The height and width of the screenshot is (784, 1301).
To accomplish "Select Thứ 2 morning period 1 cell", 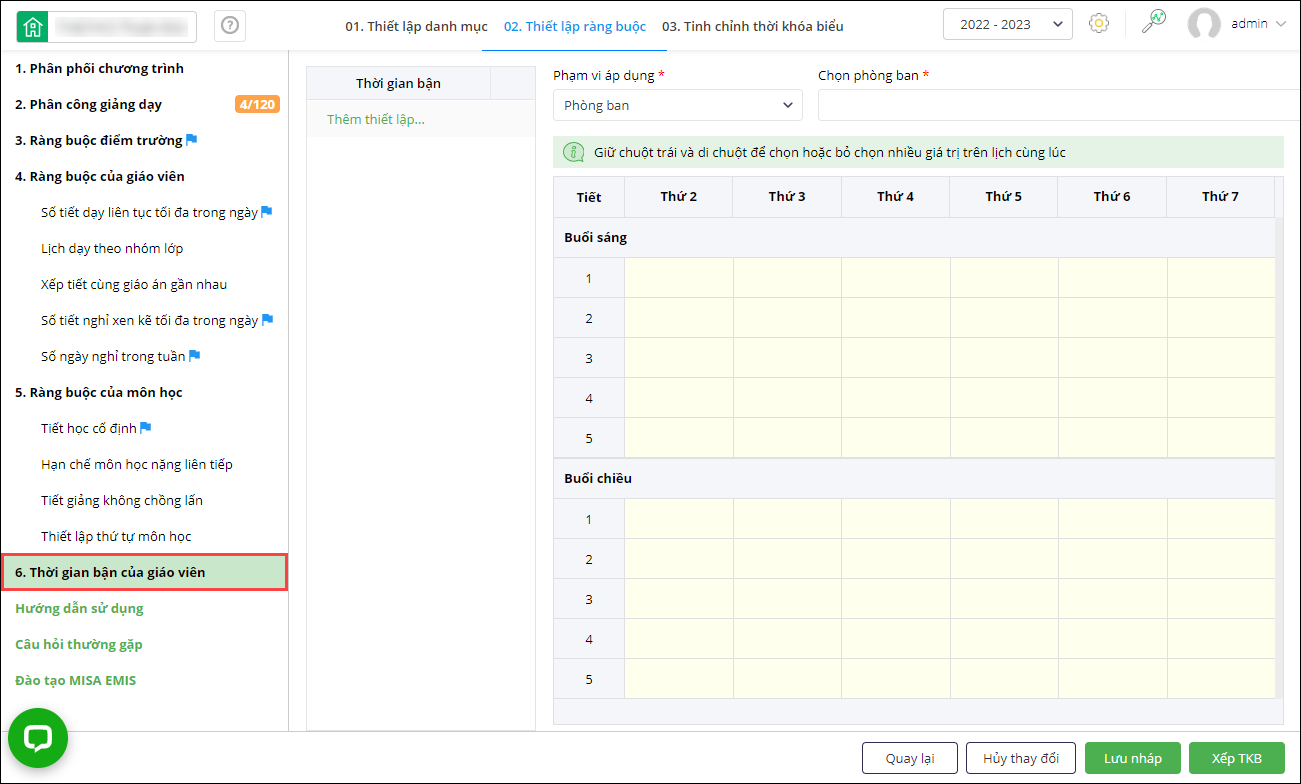I will click(679, 278).
